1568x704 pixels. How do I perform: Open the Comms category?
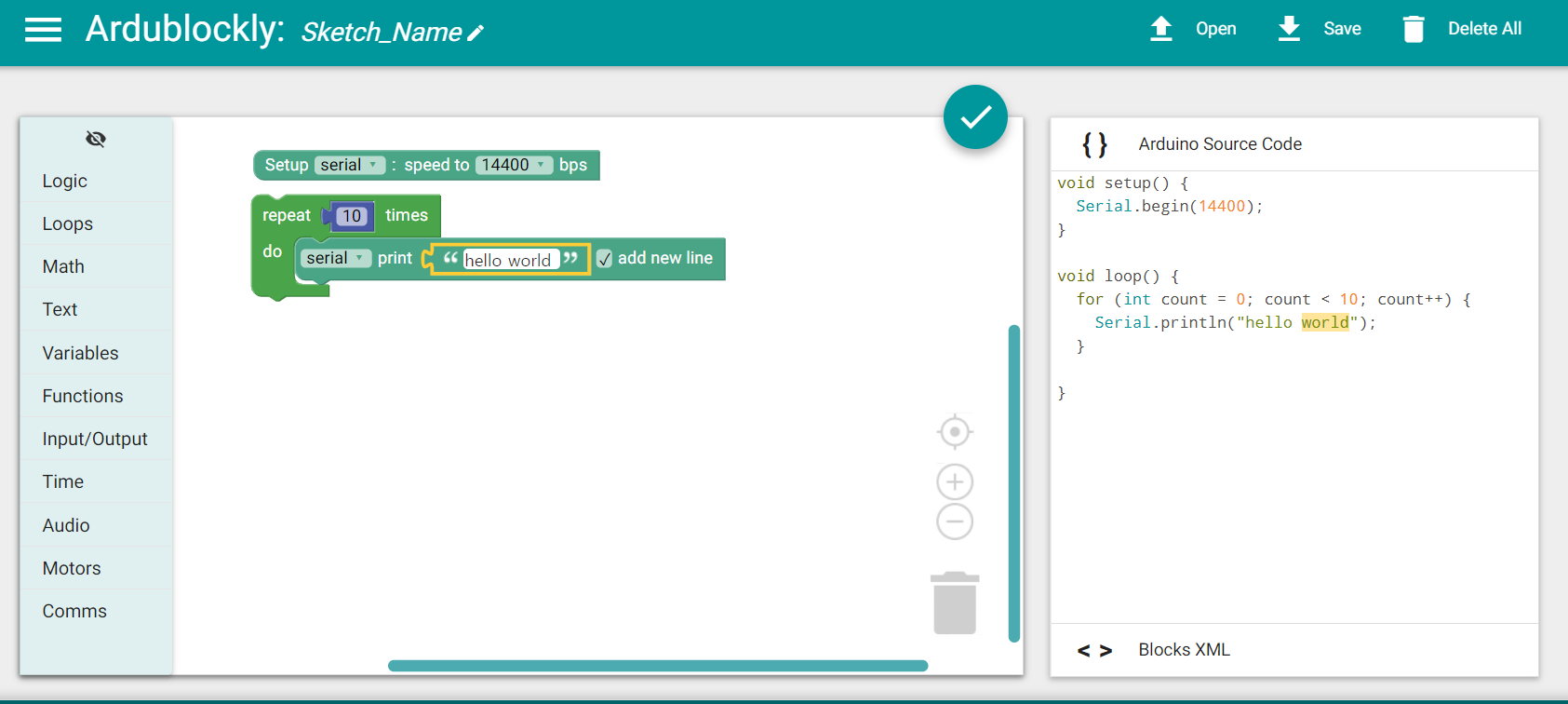(x=97, y=611)
